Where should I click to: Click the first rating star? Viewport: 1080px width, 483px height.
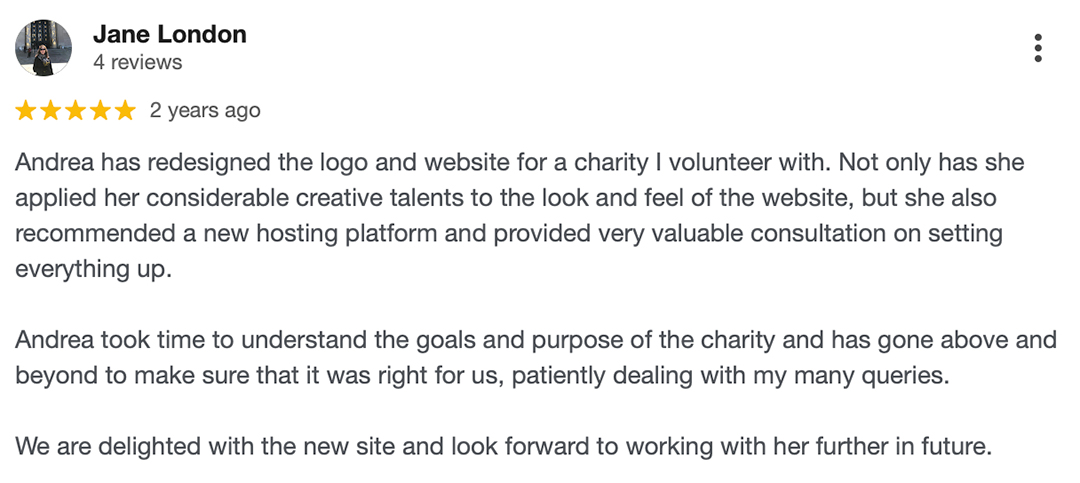tap(25, 111)
